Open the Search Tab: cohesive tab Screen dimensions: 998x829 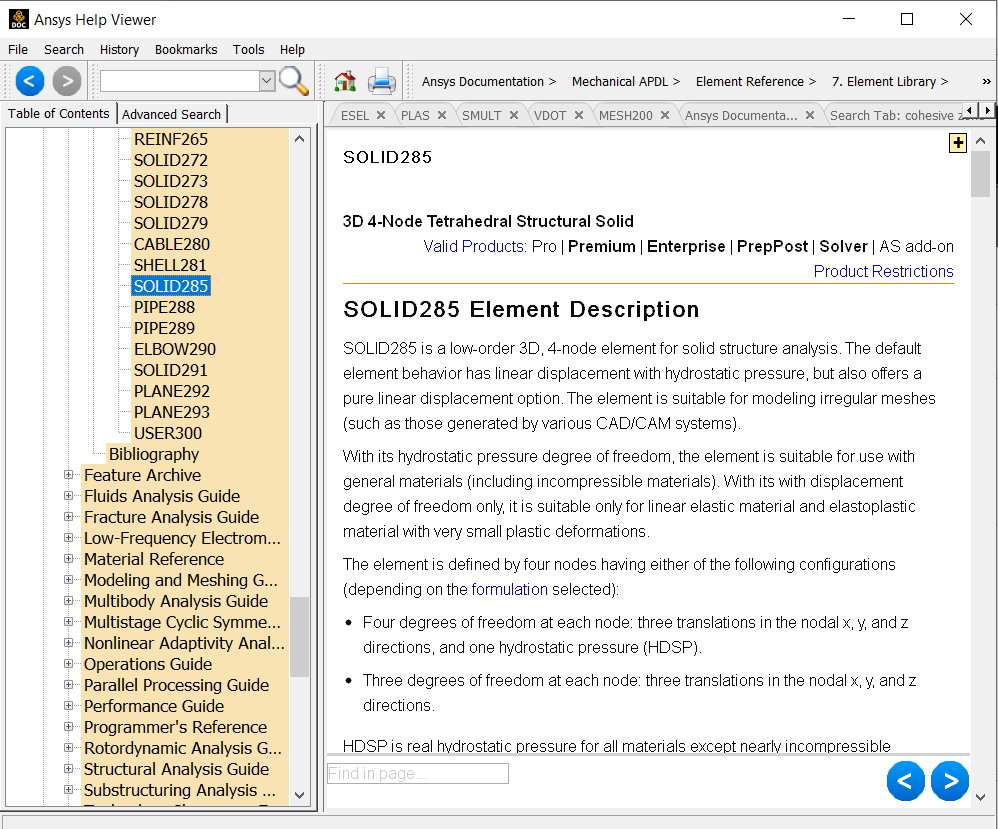tap(896, 115)
